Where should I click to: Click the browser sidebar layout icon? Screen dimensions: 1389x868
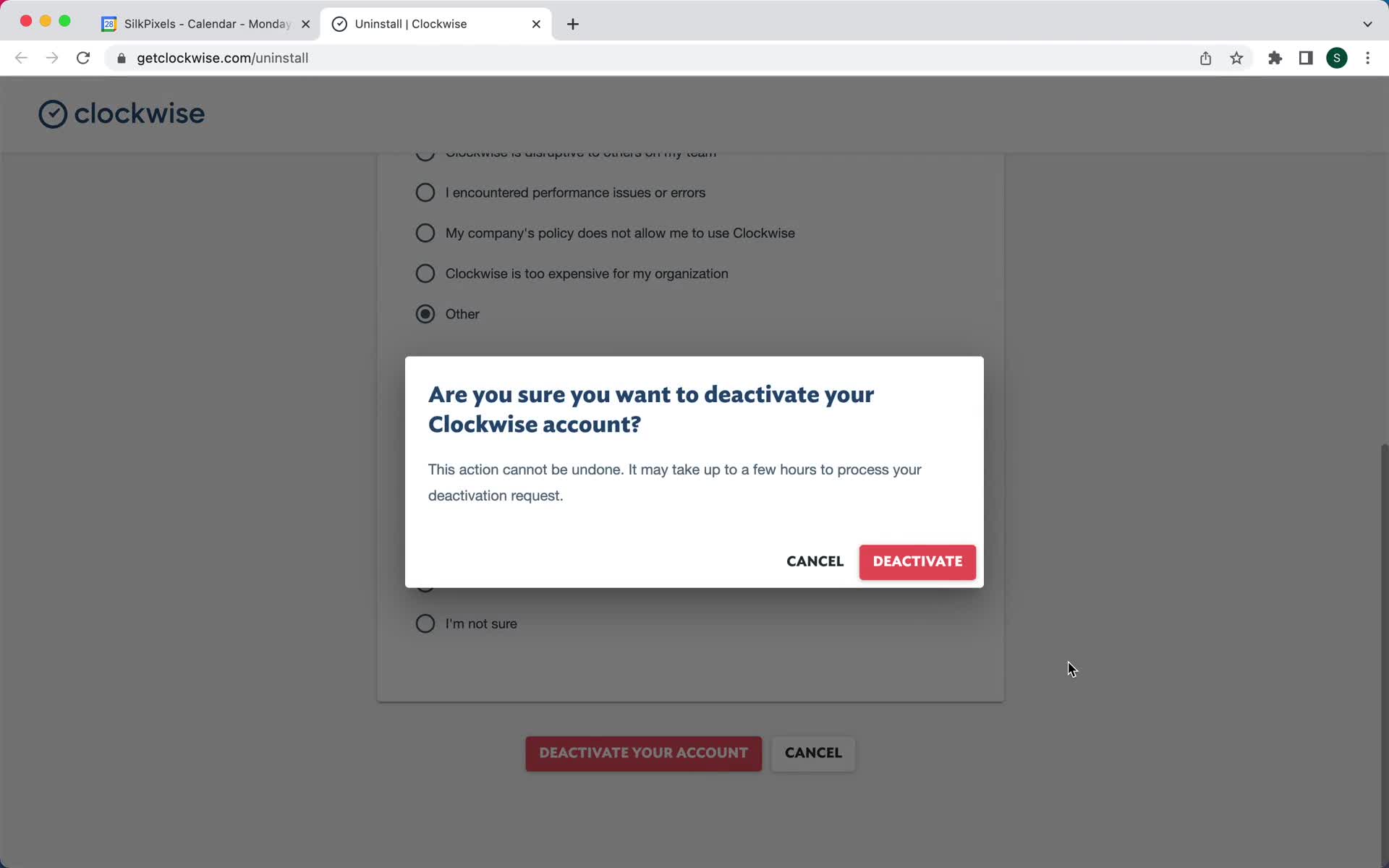1306,58
